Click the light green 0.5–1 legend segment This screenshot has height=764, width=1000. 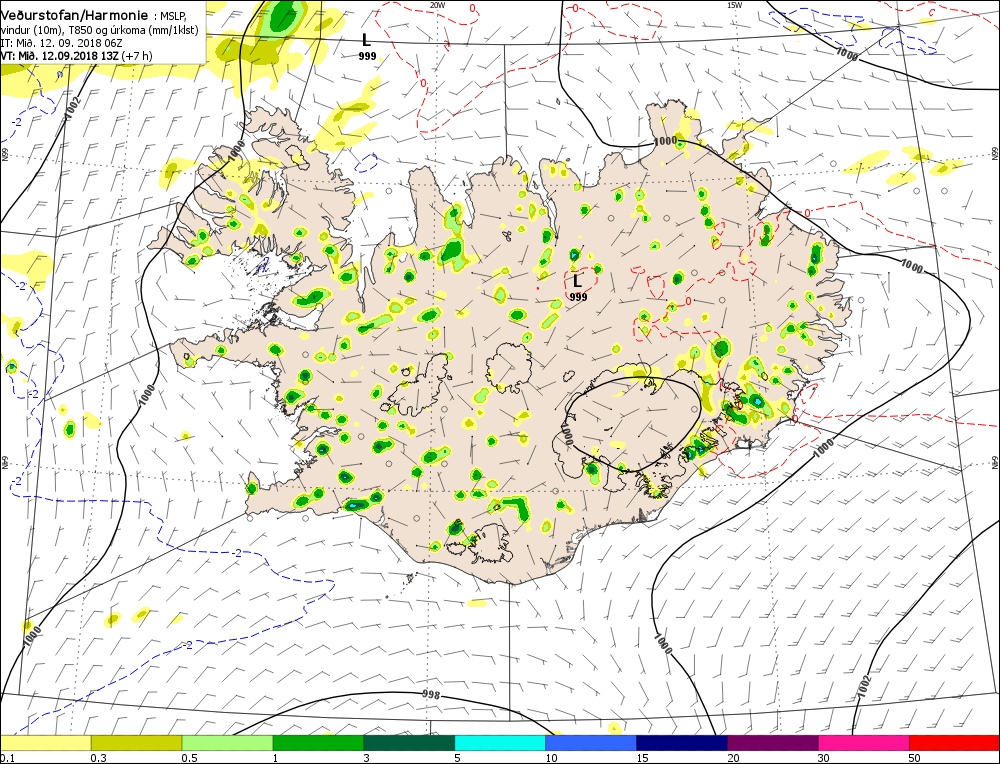pyautogui.click(x=228, y=743)
